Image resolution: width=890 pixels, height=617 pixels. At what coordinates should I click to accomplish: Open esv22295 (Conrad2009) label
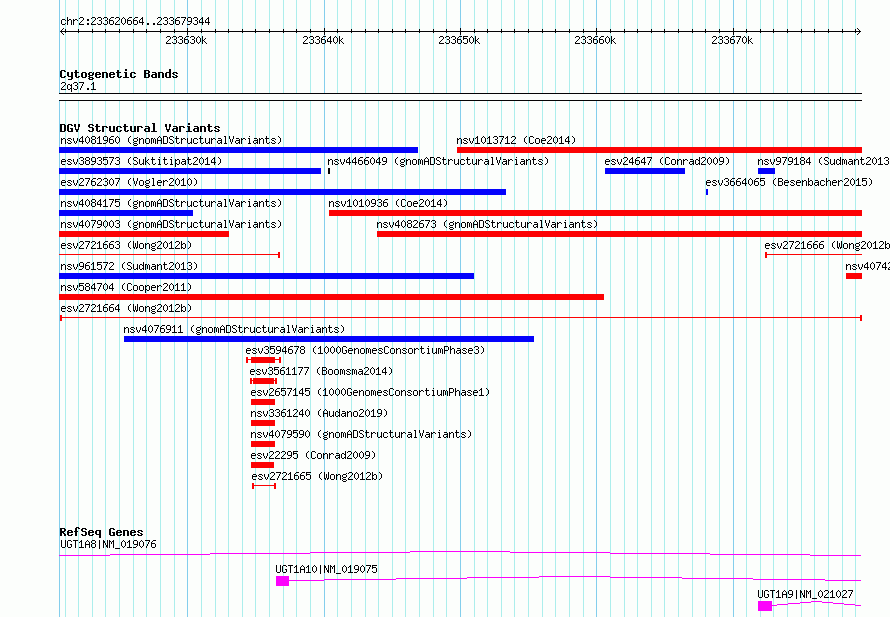click(x=313, y=455)
